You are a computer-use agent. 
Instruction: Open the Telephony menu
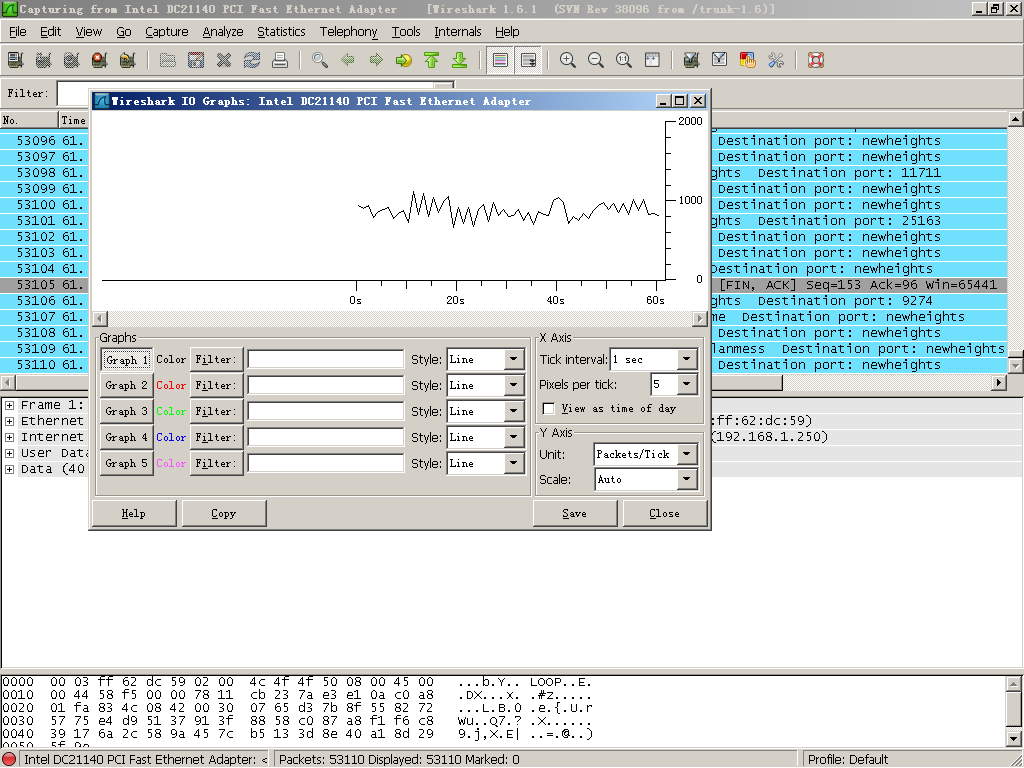349,32
